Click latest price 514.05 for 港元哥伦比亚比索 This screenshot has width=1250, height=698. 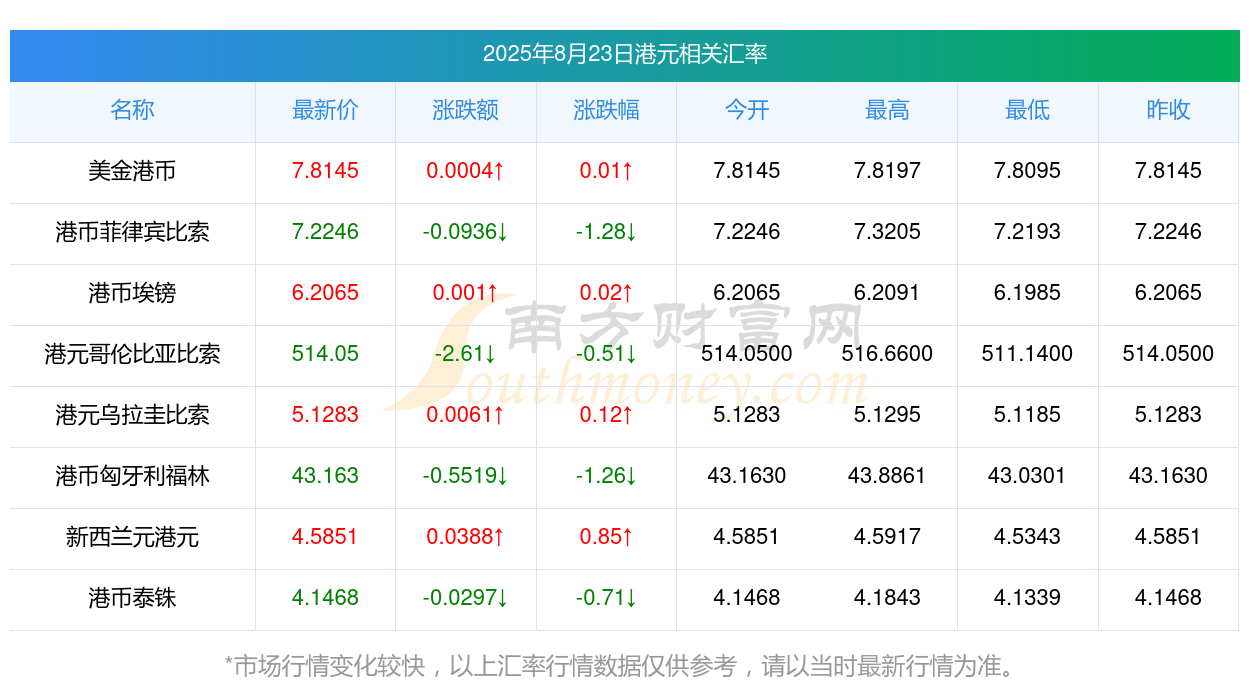click(x=325, y=354)
